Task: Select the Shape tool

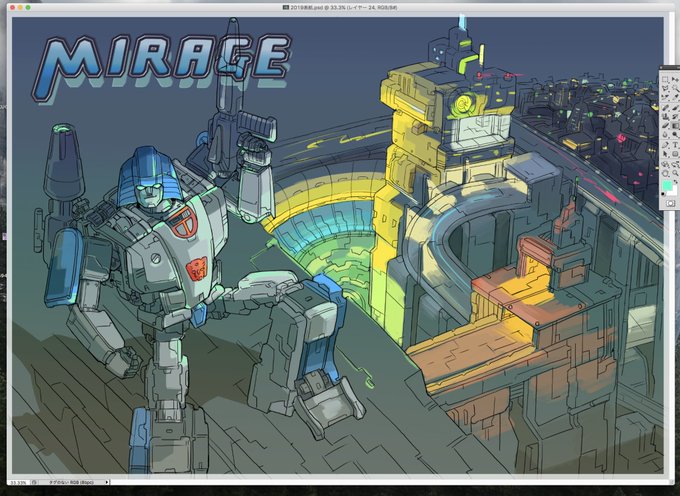Action: coord(675,154)
